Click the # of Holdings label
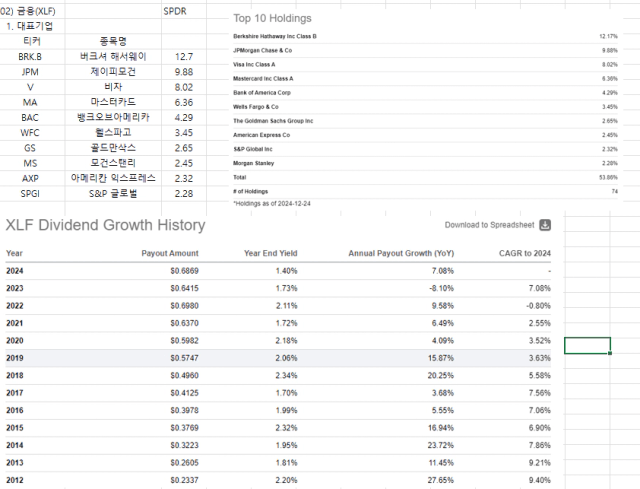The image size is (640, 489). (251, 191)
